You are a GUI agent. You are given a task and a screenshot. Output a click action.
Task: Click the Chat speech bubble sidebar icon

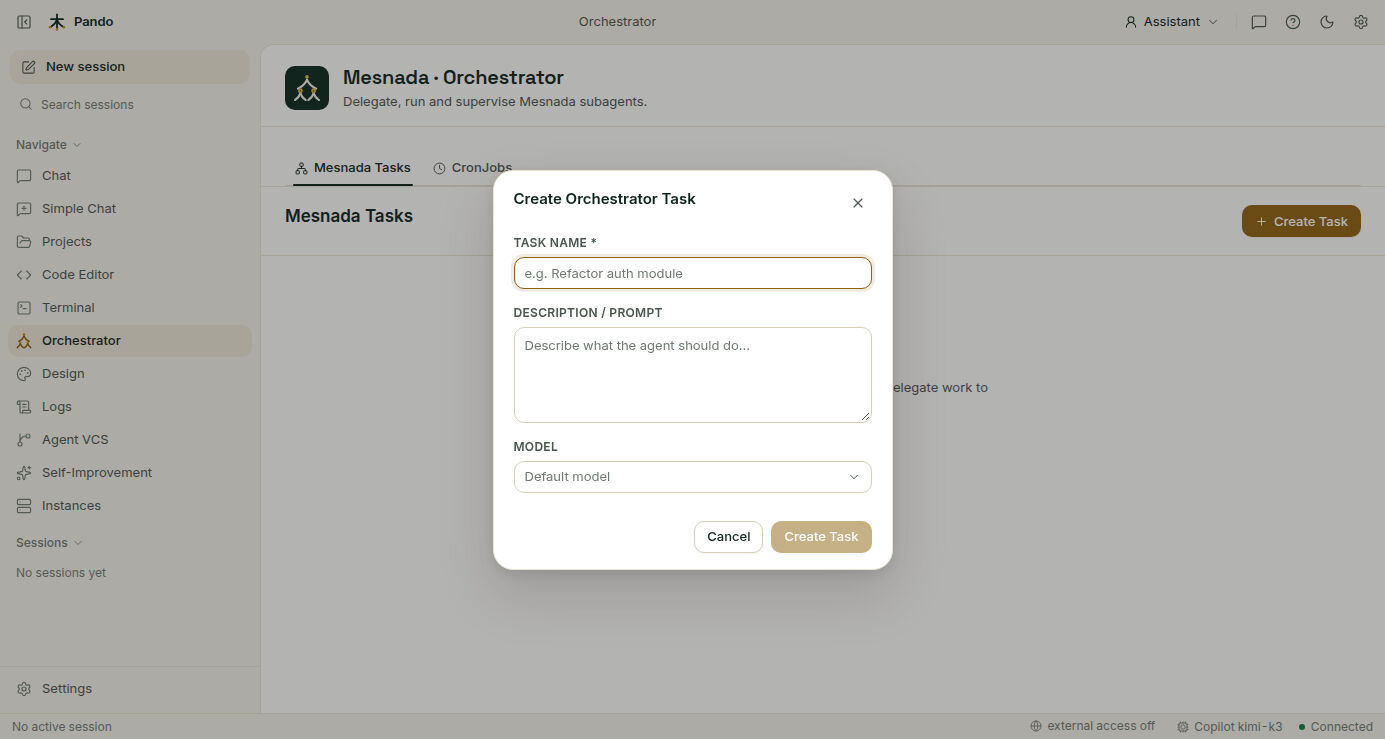click(24, 176)
